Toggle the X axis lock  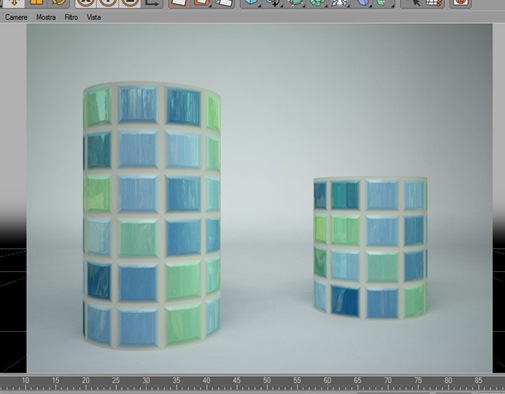(86, 3)
